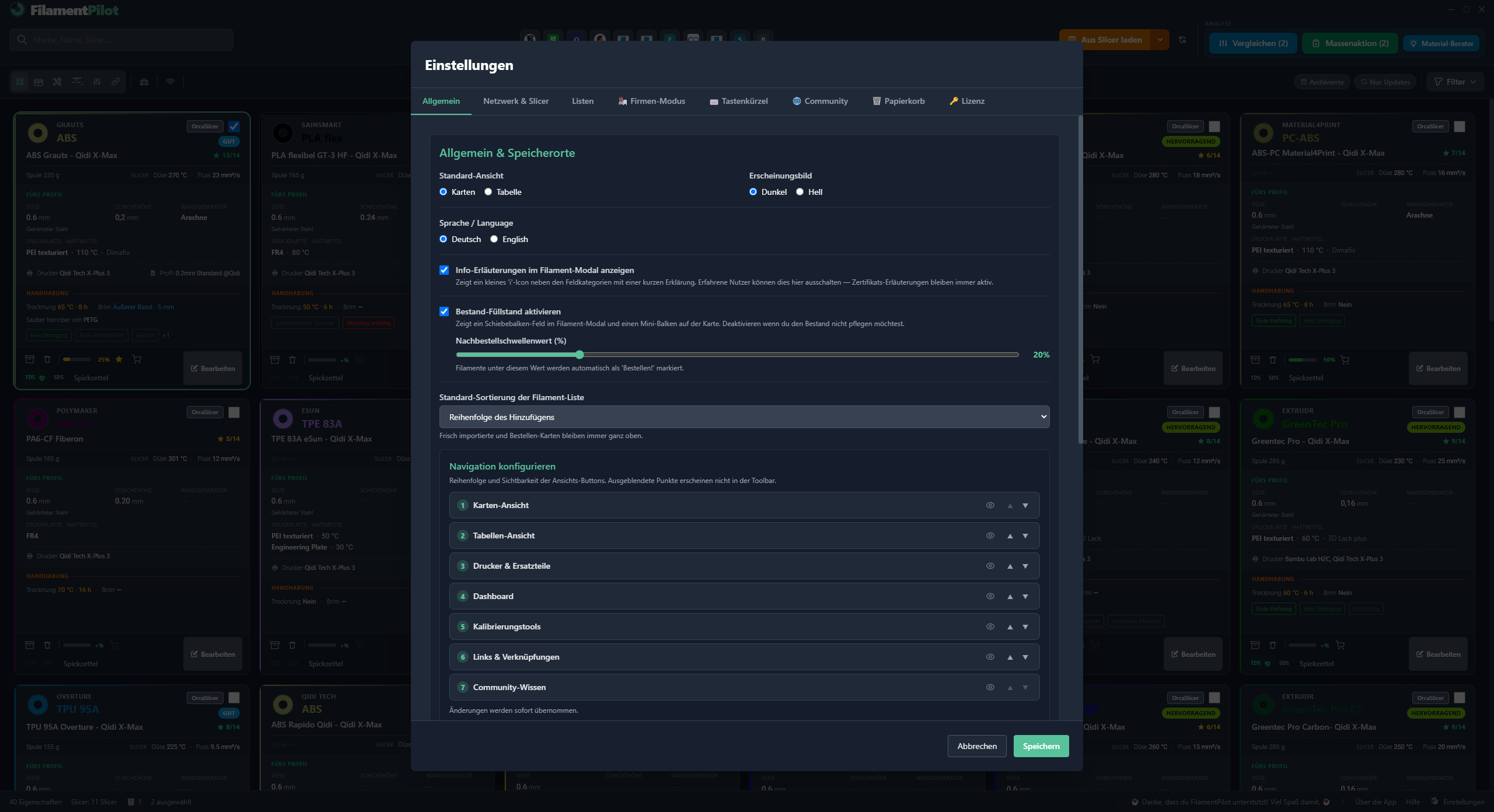Open community people icon in main toolbar
Image resolution: width=1494 pixels, height=812 pixels.
[144, 82]
